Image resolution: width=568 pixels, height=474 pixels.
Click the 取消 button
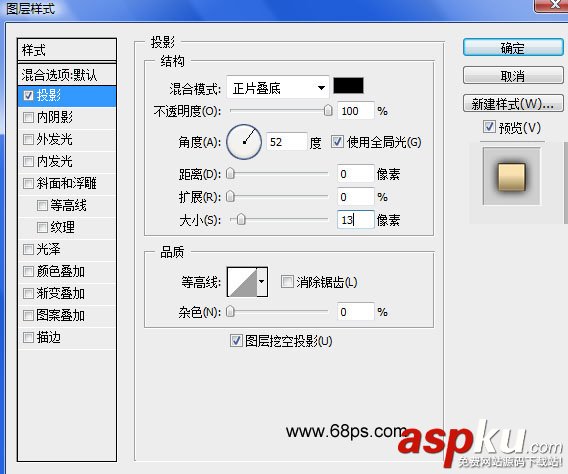pyautogui.click(x=513, y=76)
